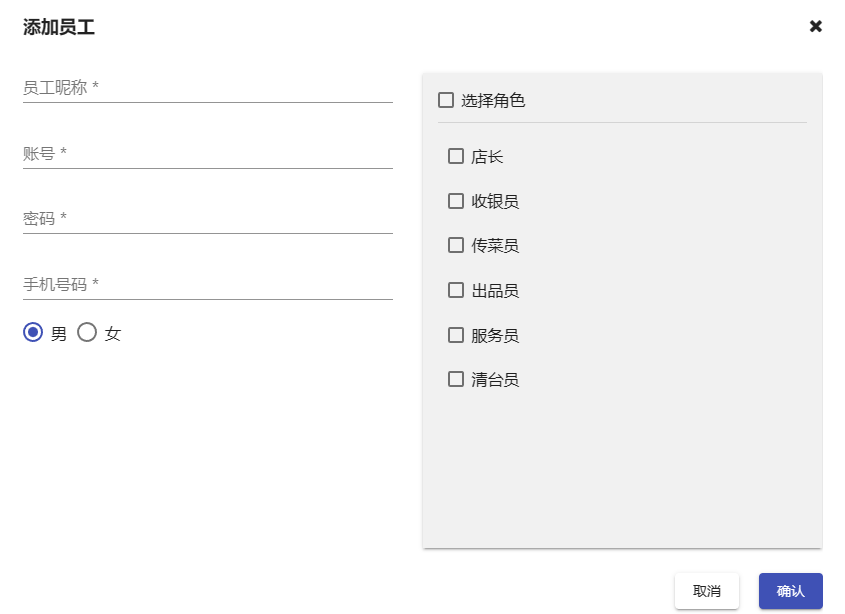Close the dialog with the X icon
Viewport: 845px width, 614px height.
[x=816, y=26]
